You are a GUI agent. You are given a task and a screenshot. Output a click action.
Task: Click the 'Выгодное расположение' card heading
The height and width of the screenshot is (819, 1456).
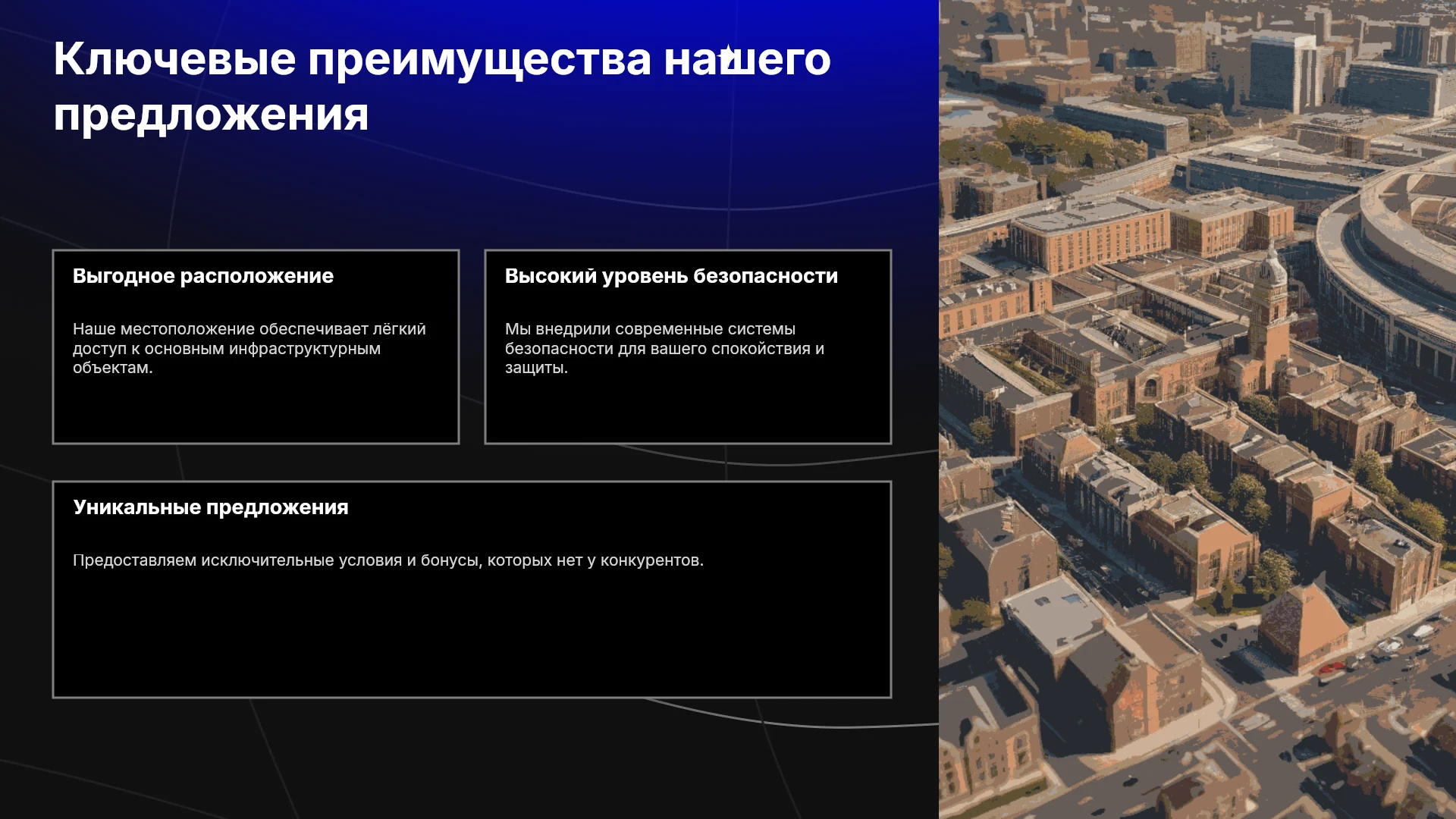coord(203,276)
